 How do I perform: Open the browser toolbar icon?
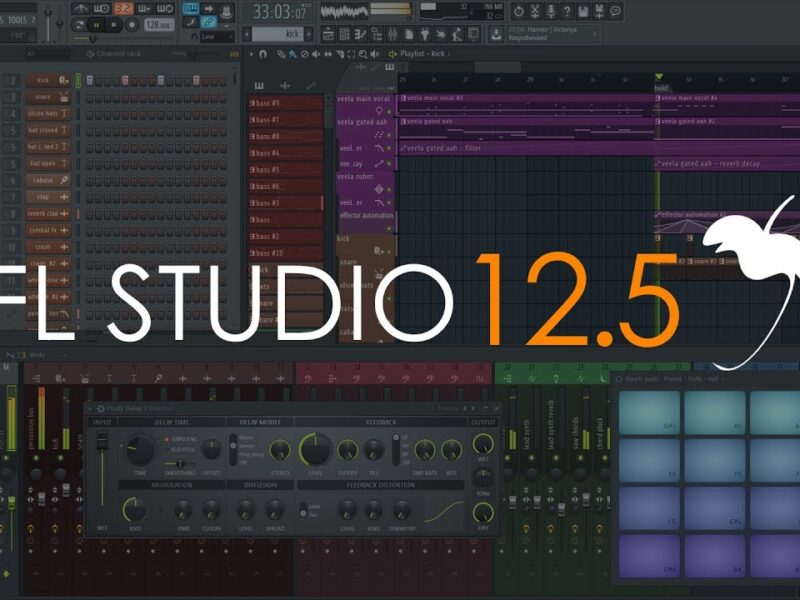pos(377,34)
